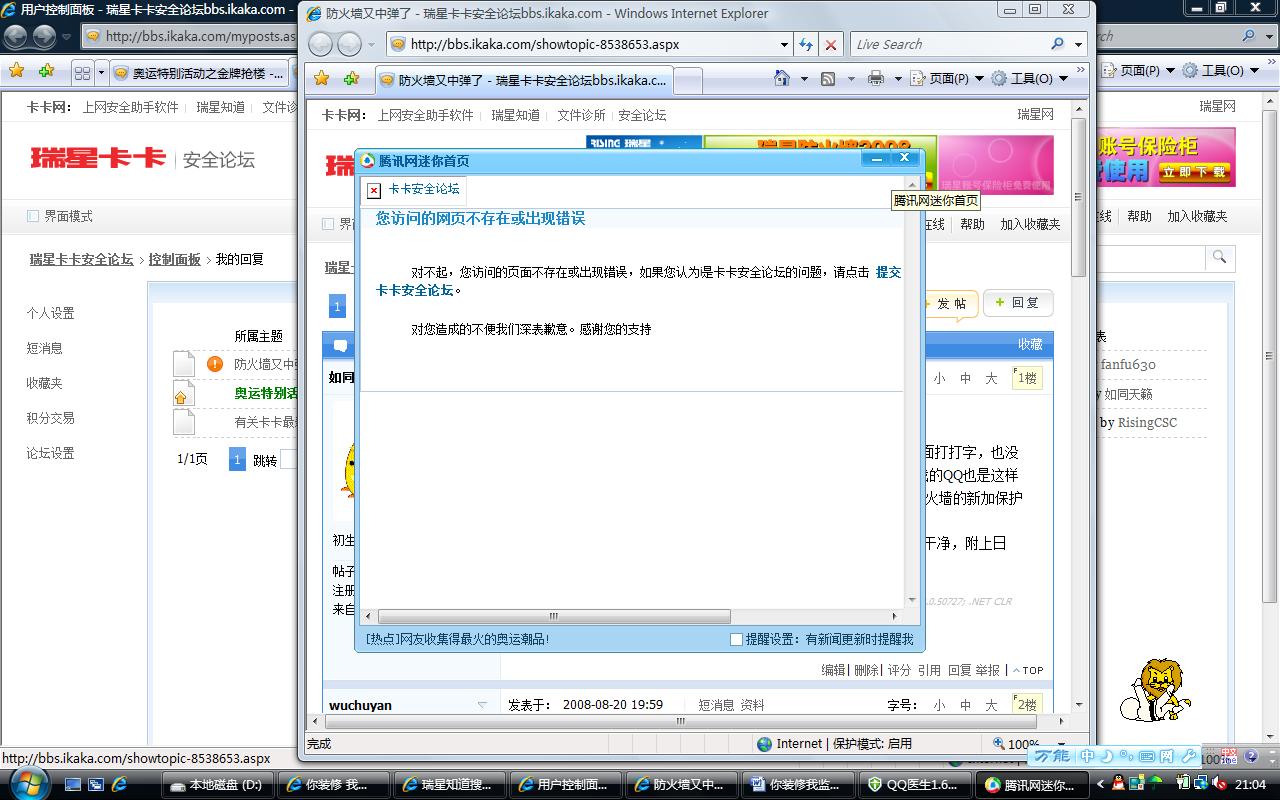Image resolution: width=1280 pixels, height=800 pixels.
Task: Open the 工具(O) menu in background window
Action: coord(1221,71)
